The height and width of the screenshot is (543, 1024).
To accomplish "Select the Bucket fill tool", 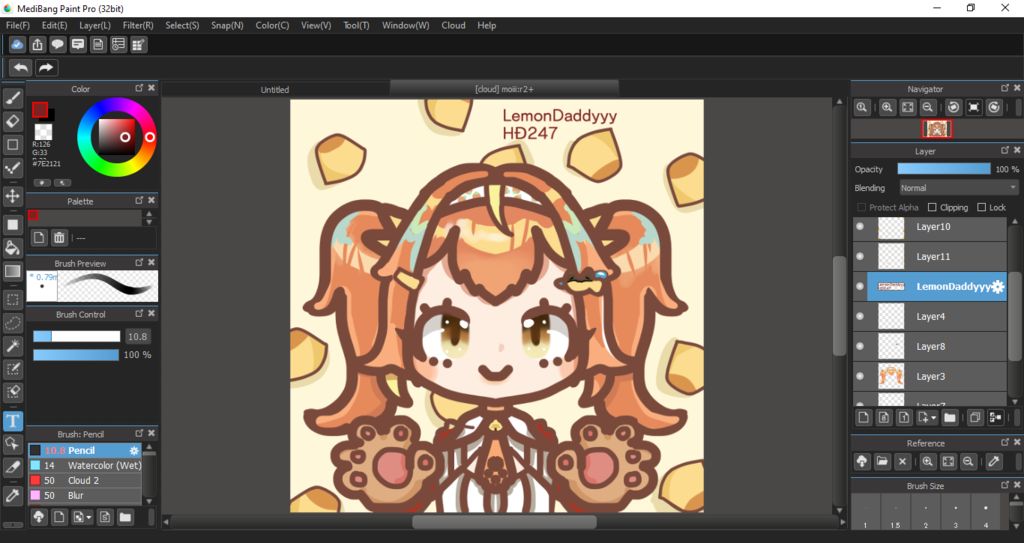I will coord(12,248).
